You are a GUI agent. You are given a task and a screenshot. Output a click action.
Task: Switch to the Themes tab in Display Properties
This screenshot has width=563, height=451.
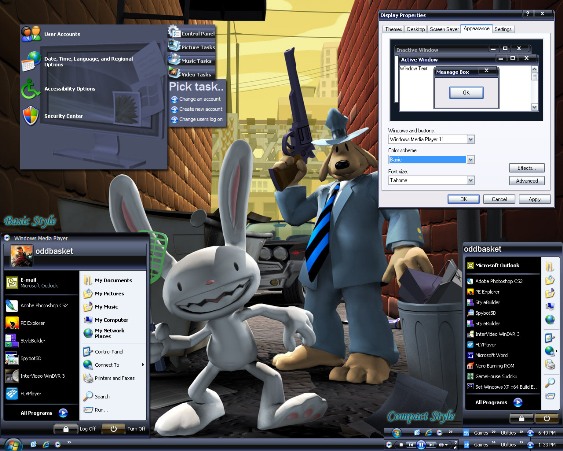coord(393,29)
